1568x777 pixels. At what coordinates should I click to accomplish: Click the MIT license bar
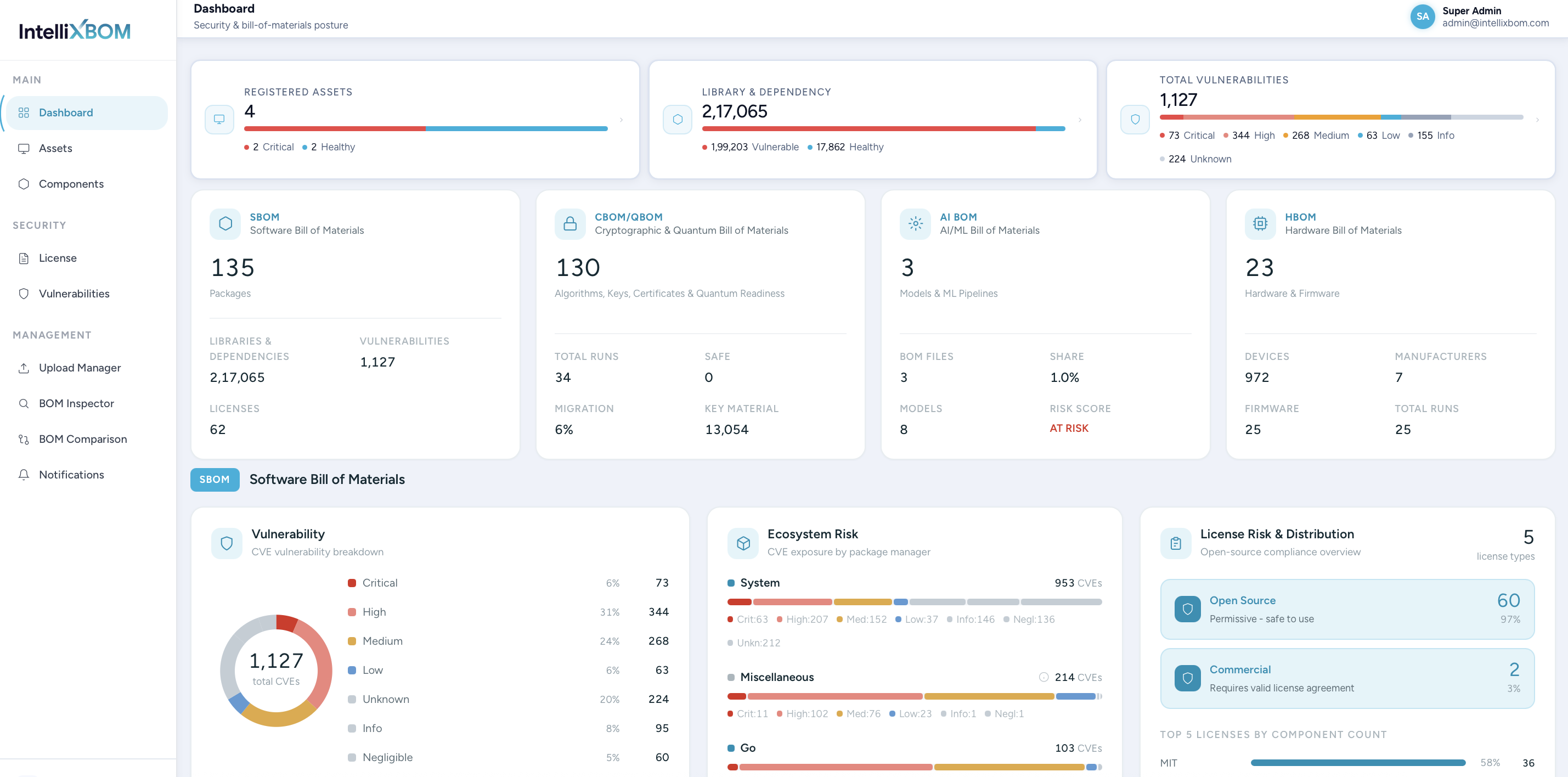[1358, 763]
